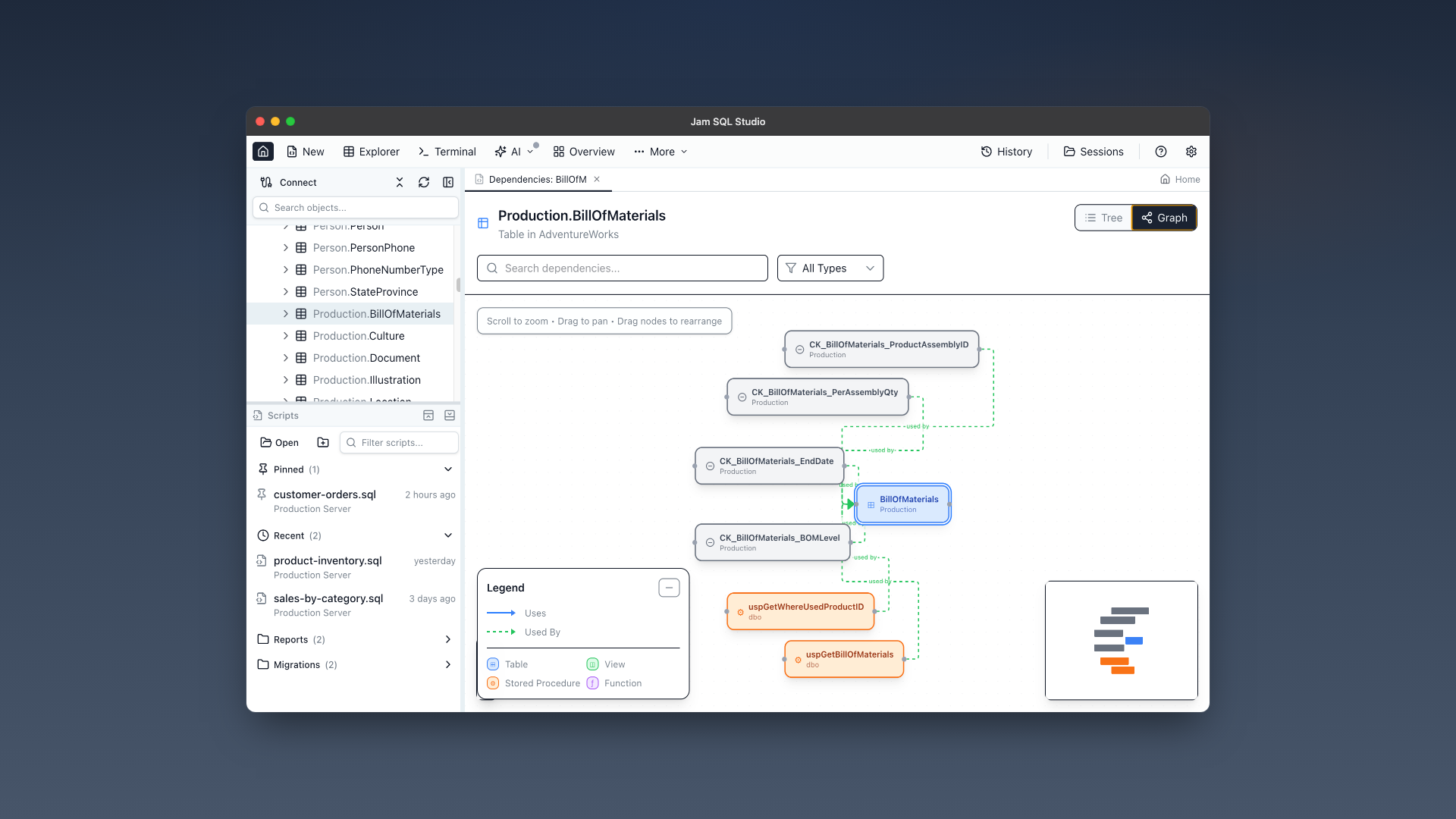The width and height of the screenshot is (1456, 819).
Task: Collapse the sidebar with the panel icon
Action: (448, 182)
